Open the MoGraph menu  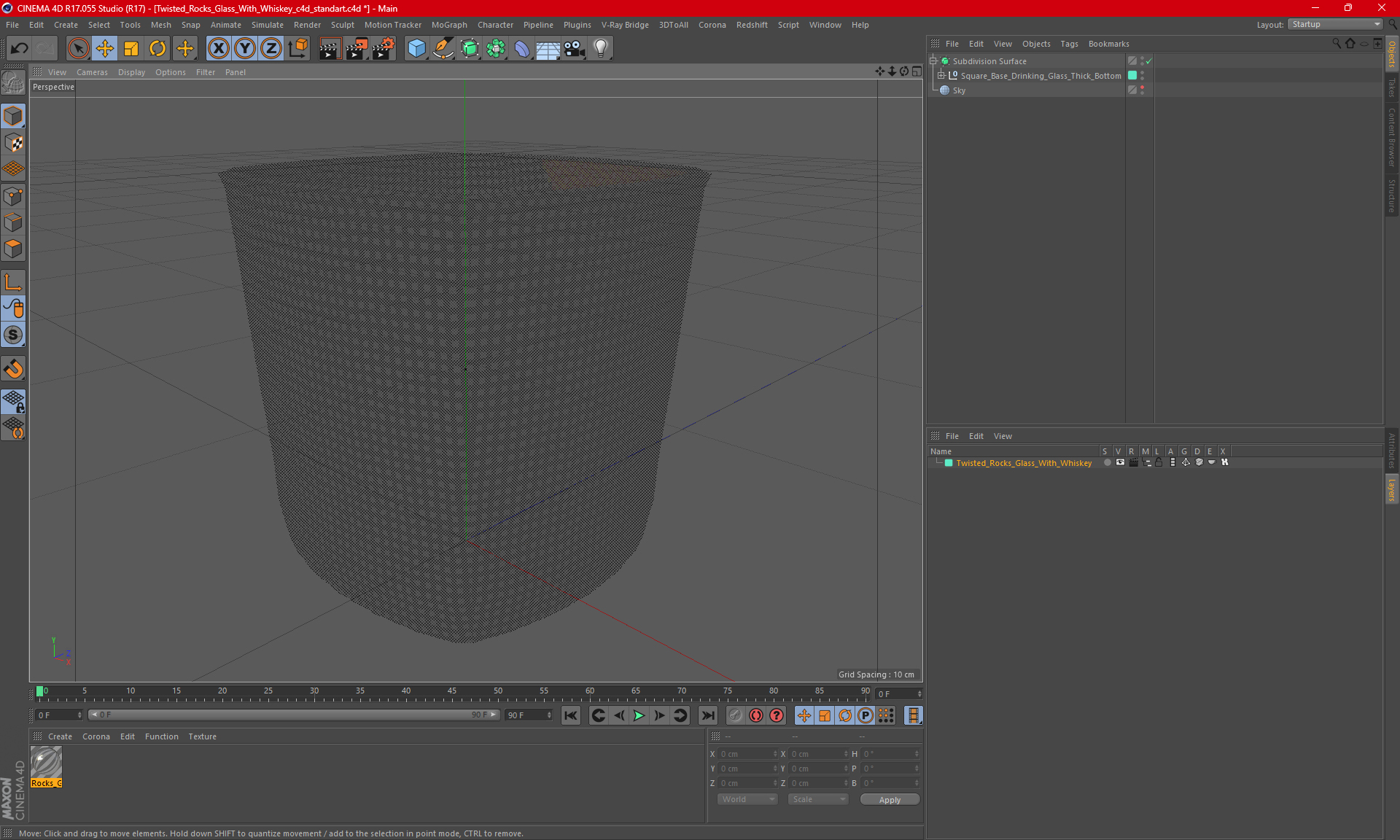click(x=449, y=25)
